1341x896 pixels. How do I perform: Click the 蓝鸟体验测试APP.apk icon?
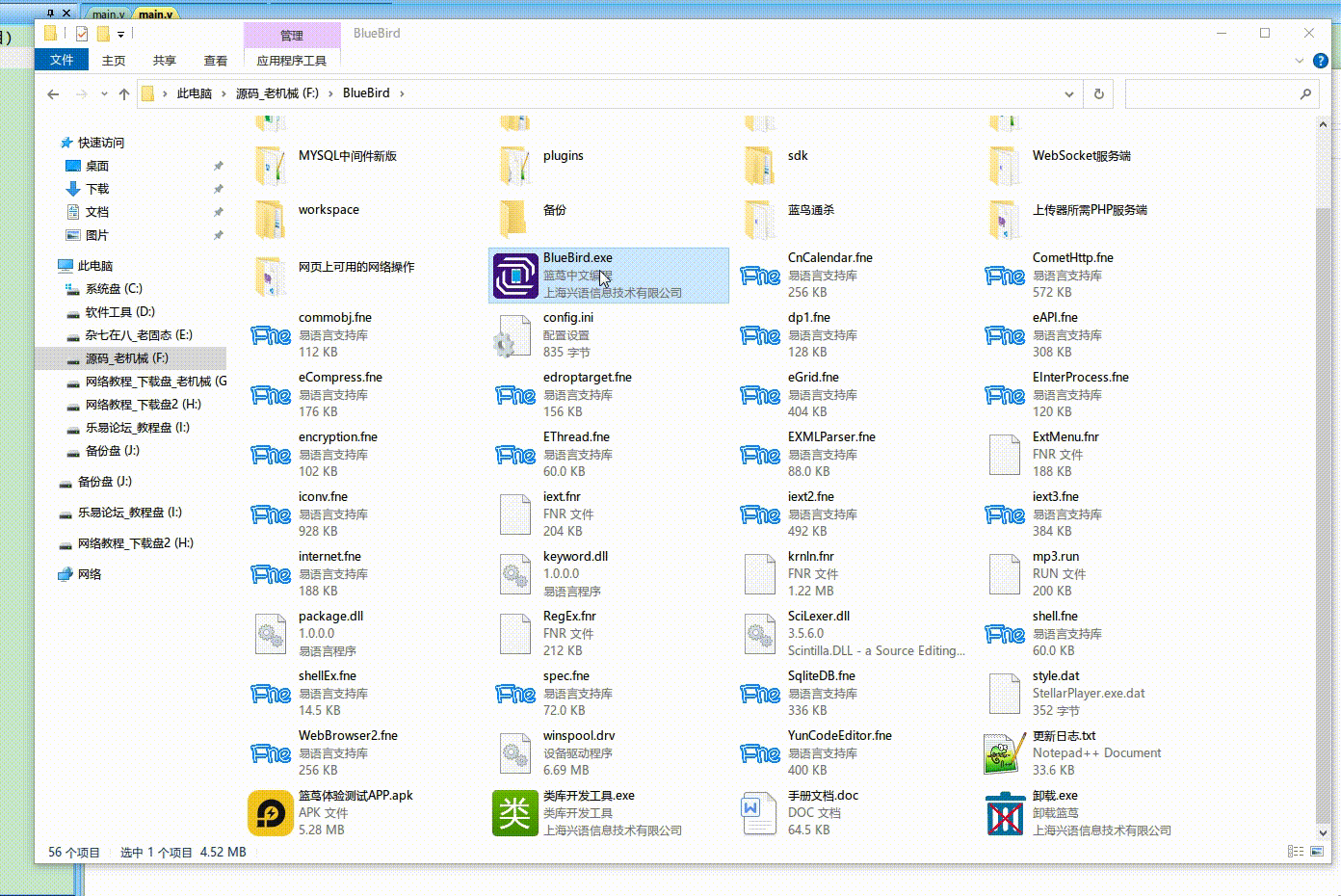[271, 814]
